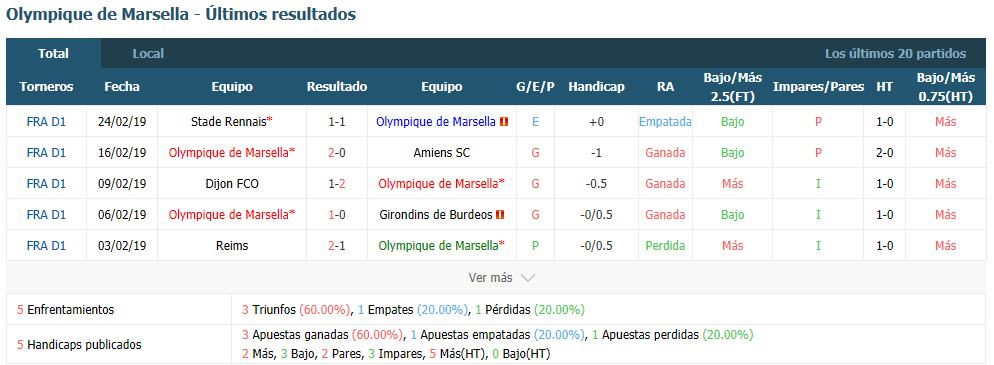The height and width of the screenshot is (365, 994).
Task: Click the G/E/P column header
Action: click(536, 87)
